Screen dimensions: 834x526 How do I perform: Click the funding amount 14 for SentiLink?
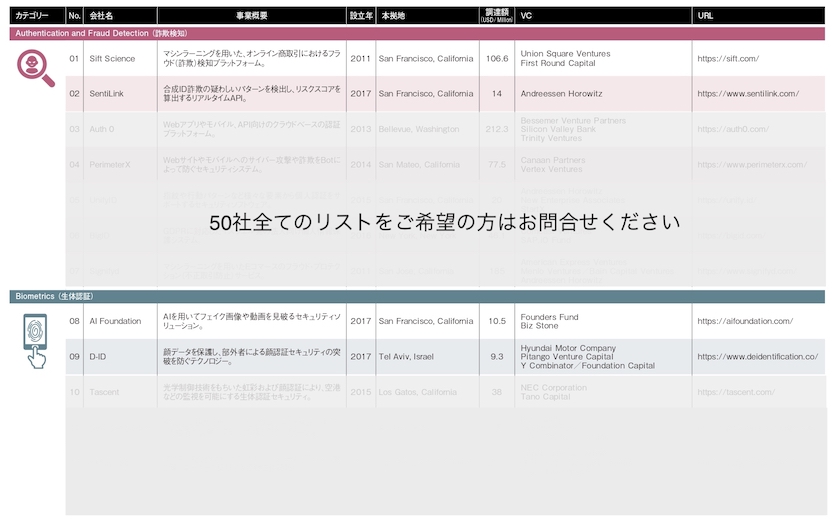click(x=497, y=94)
